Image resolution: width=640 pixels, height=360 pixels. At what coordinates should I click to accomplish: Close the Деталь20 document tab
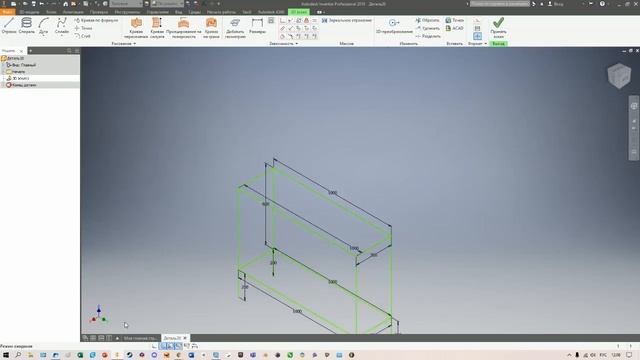click(185, 338)
